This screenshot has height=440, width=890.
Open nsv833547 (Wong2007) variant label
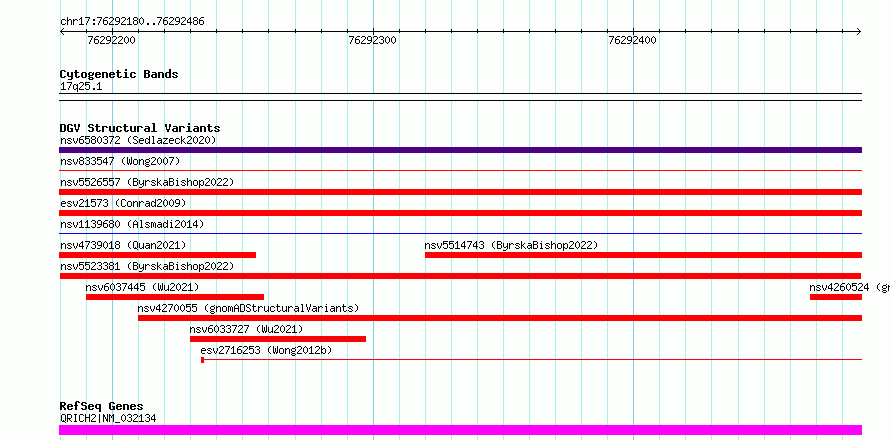tap(120, 161)
